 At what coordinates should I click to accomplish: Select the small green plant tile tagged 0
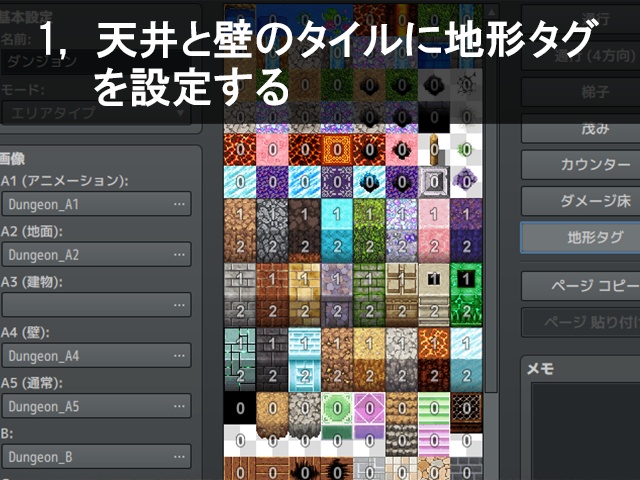coord(466,150)
